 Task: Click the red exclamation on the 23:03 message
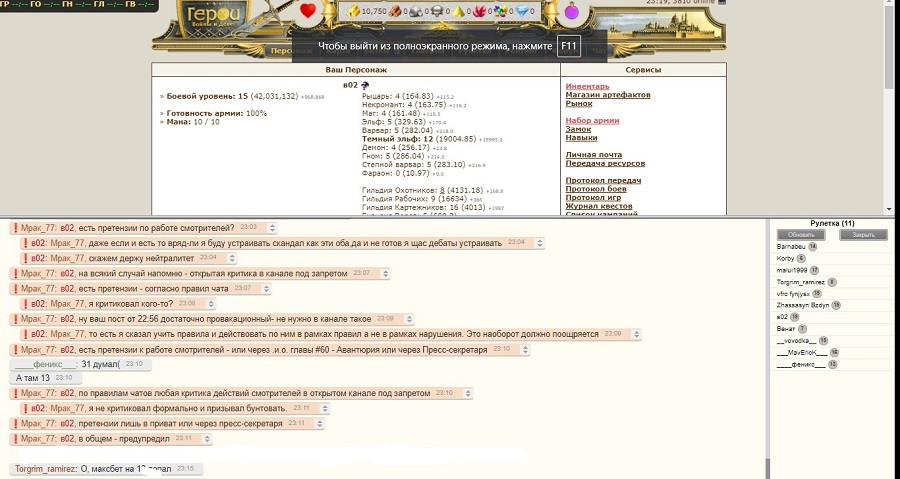point(15,228)
